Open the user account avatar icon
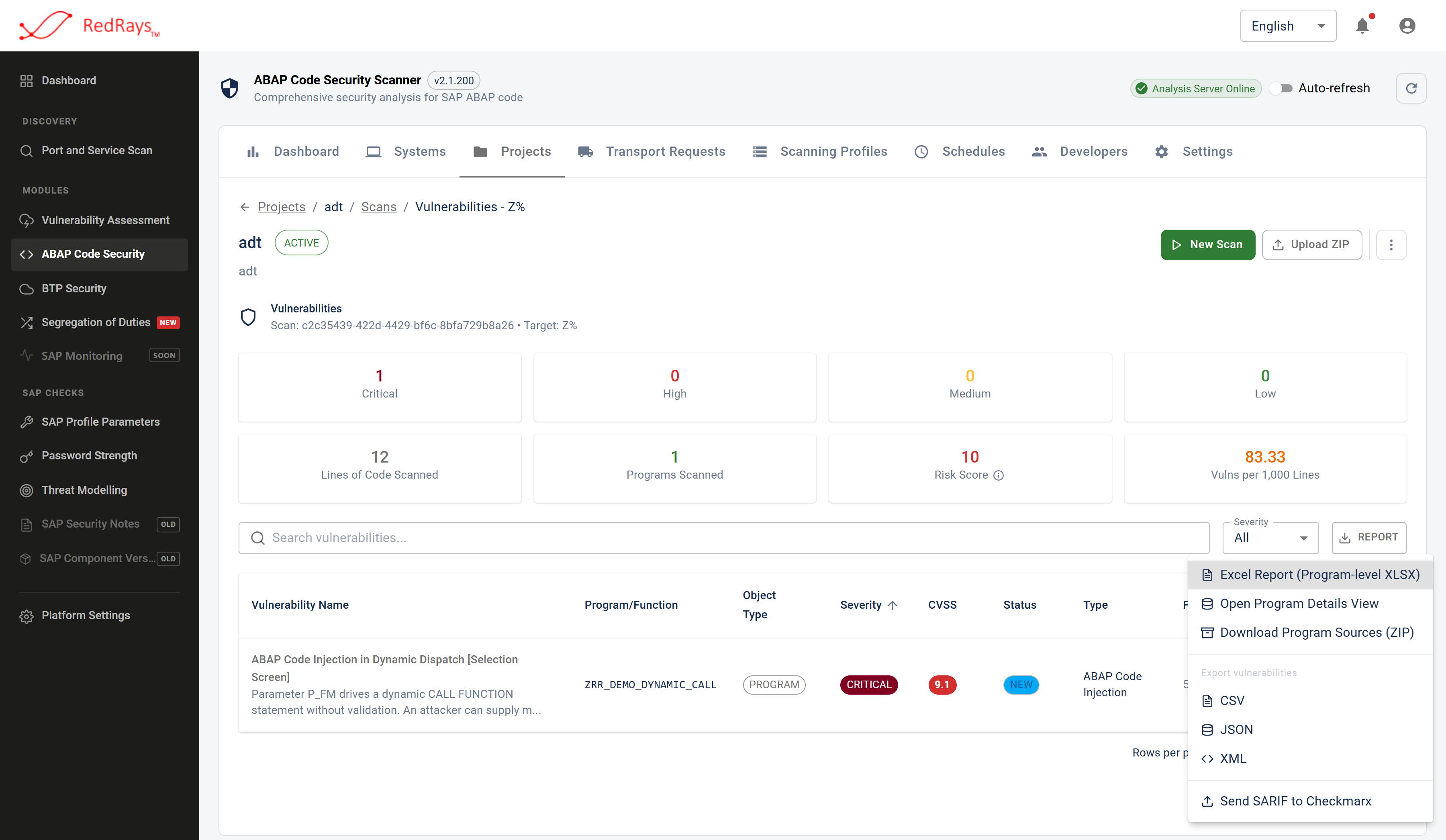 pos(1407,26)
